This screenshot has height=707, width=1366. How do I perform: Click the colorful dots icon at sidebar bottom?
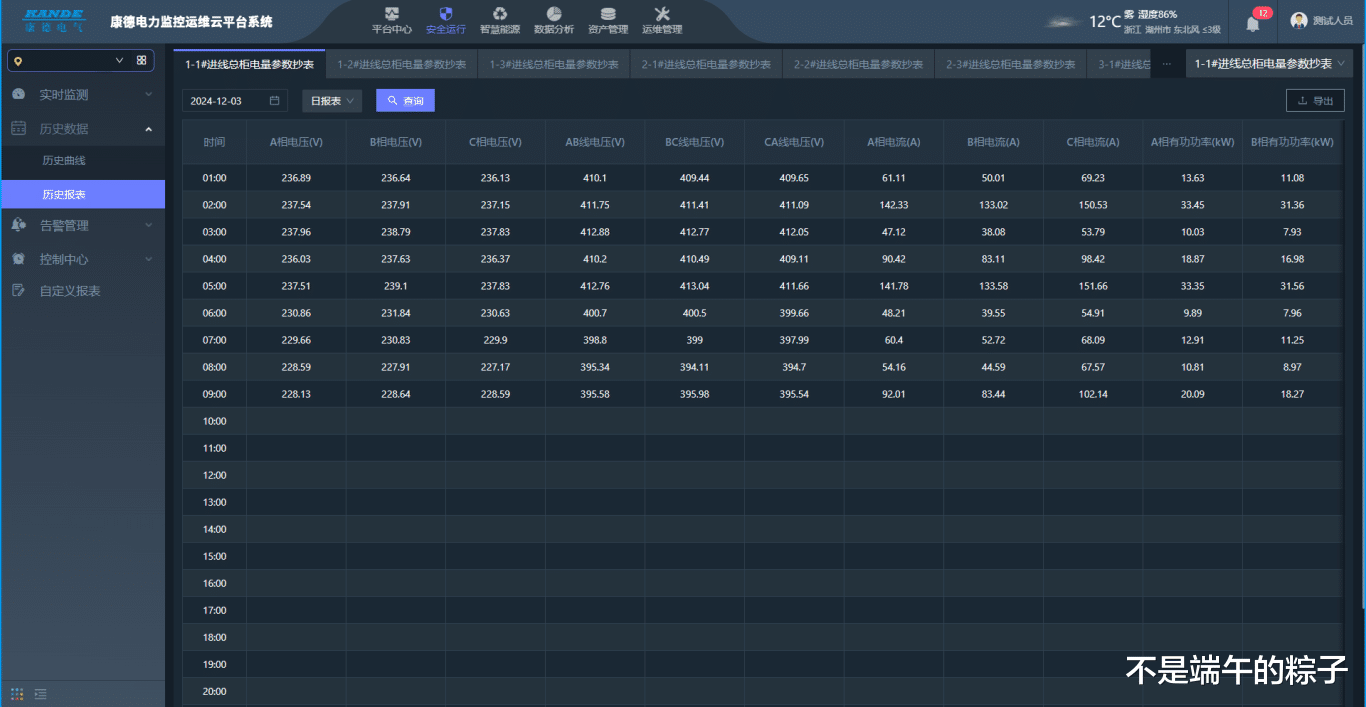[x=17, y=693]
